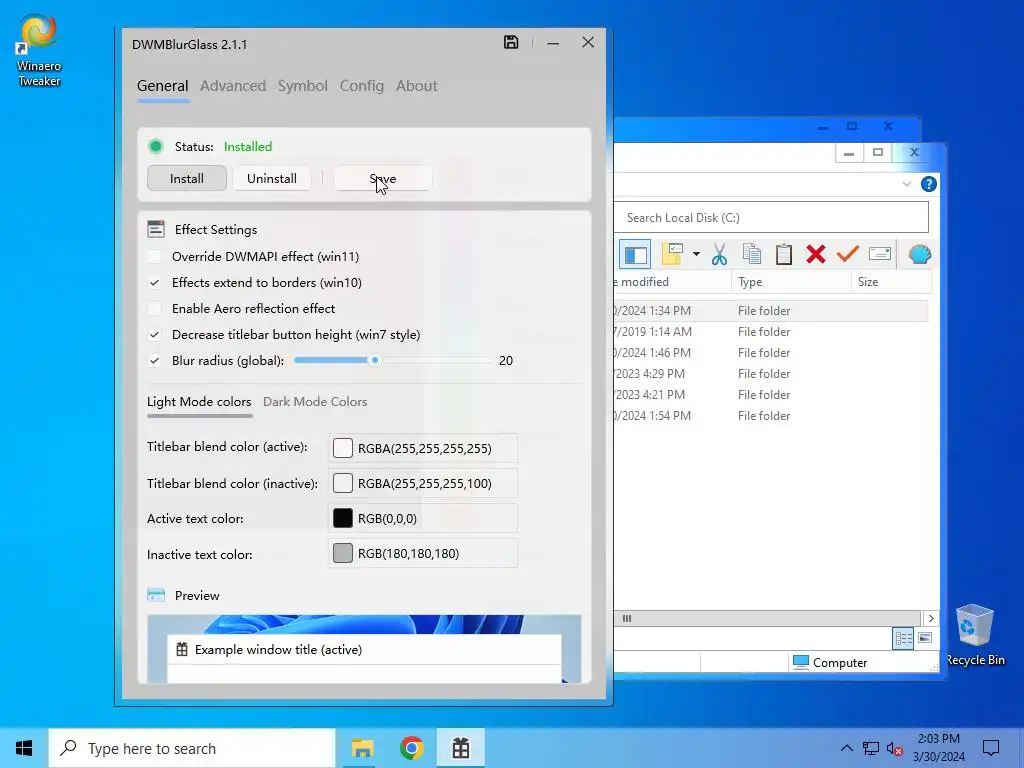Click the Explorer horizontal scrollbar thumb
Screen dimensions: 1024x768
click(767, 618)
